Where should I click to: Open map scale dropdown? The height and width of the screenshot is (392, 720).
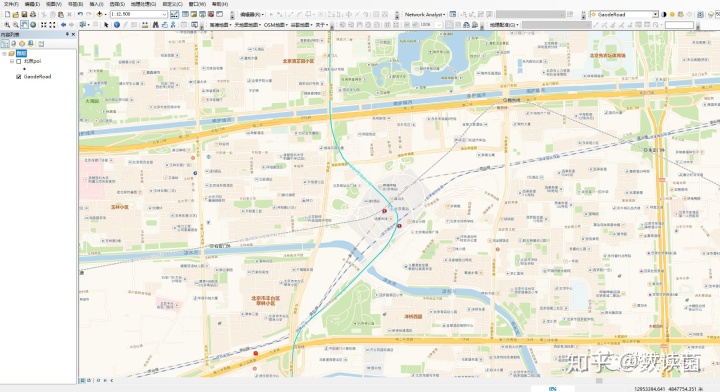[x=164, y=14]
